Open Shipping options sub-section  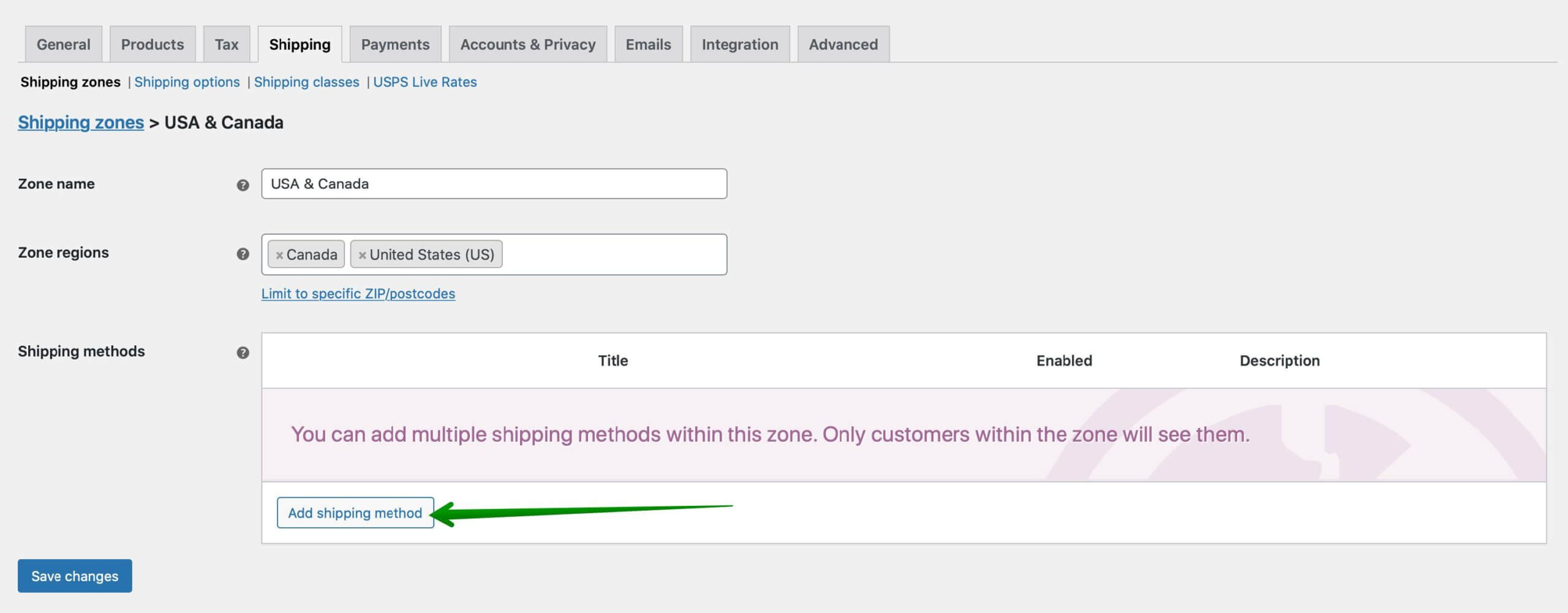click(187, 82)
